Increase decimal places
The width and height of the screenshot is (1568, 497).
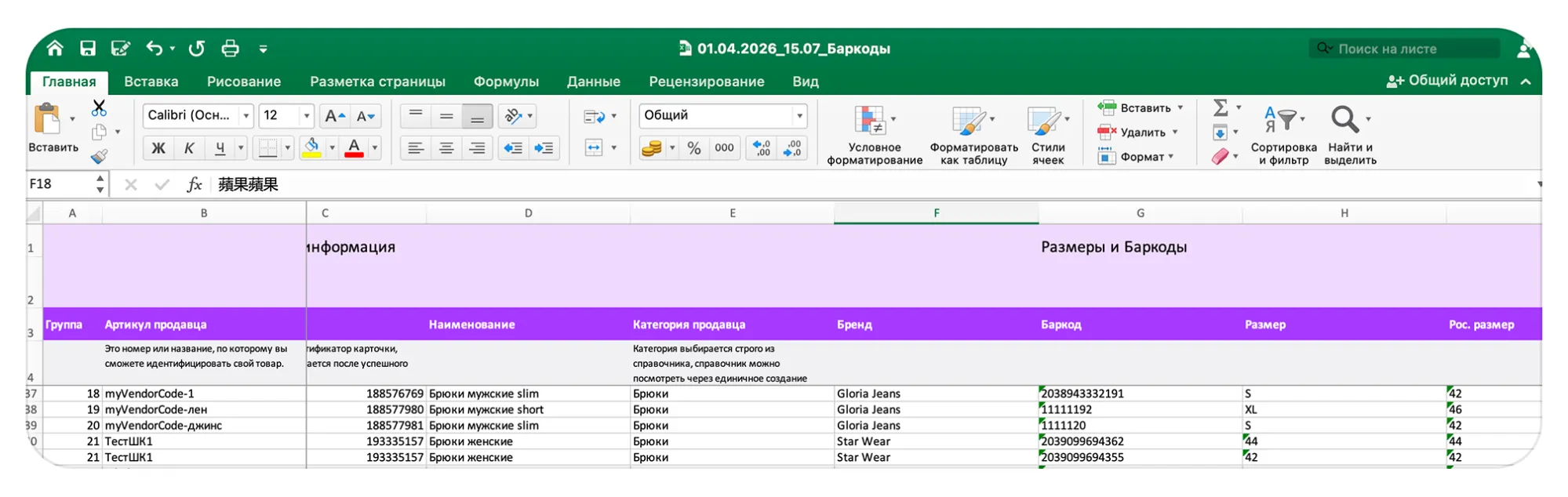click(762, 148)
